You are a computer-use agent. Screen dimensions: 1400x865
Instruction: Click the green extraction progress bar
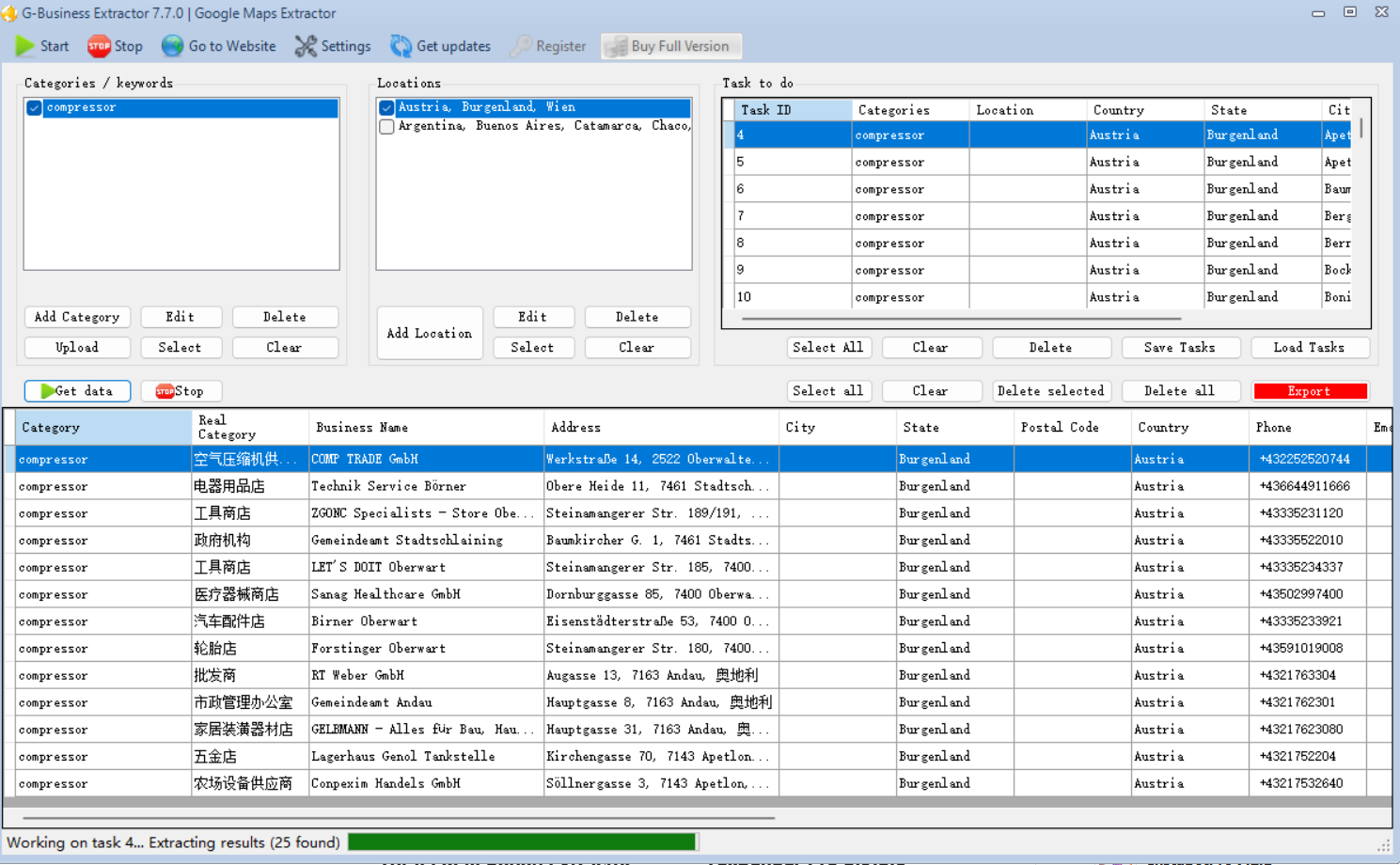click(x=522, y=842)
